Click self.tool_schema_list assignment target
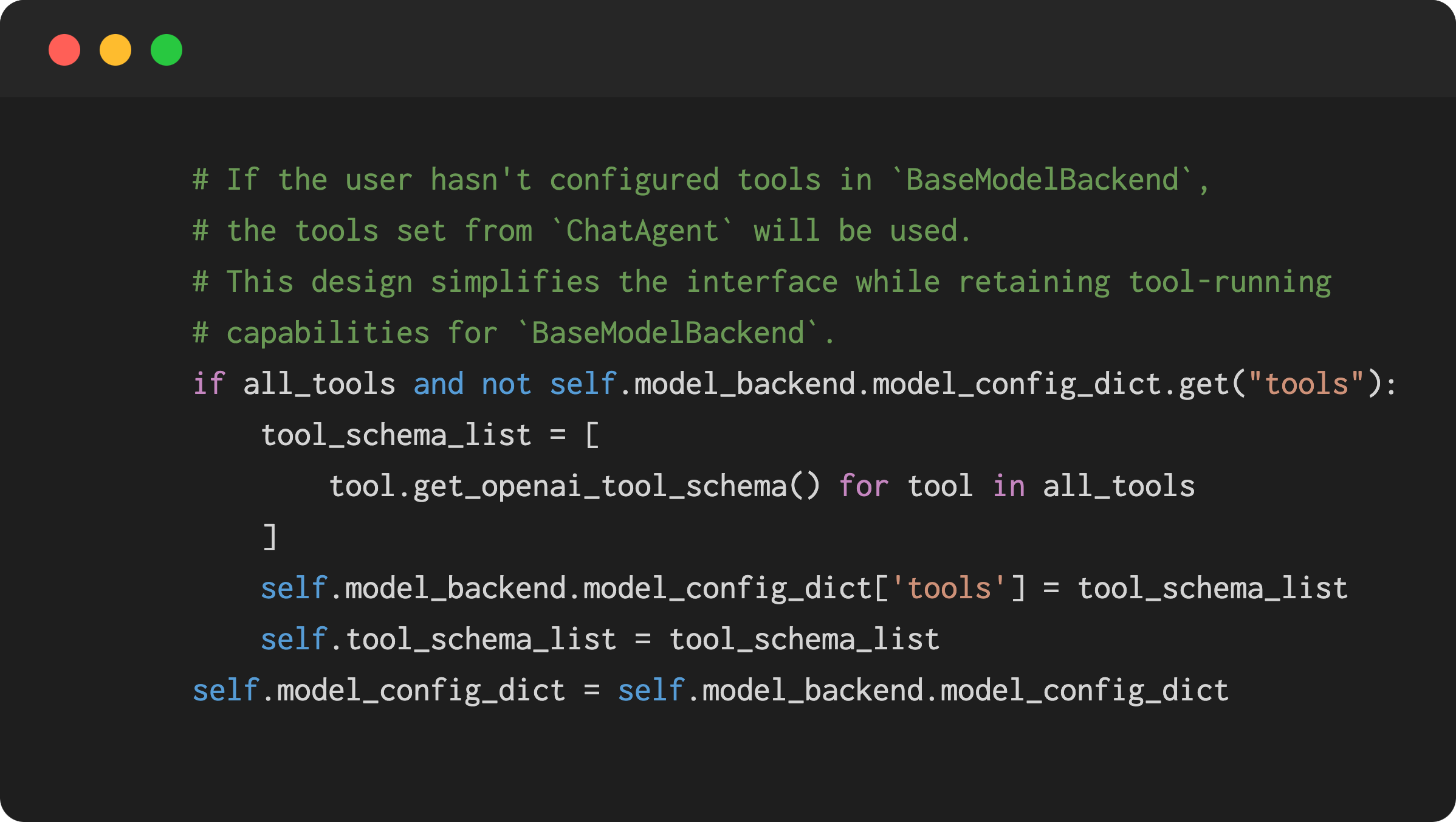Screen dimensions: 1456x822 pyautogui.click(x=439, y=640)
